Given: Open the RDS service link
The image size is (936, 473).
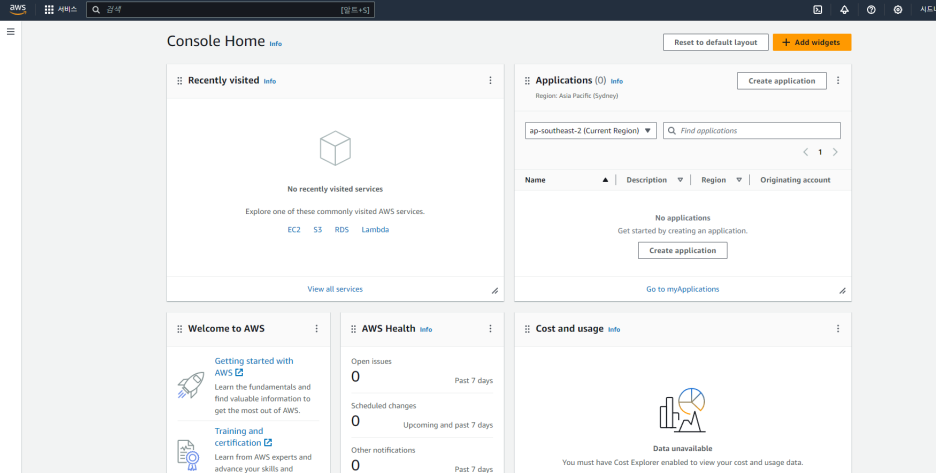Looking at the screenshot, I should click(341, 229).
